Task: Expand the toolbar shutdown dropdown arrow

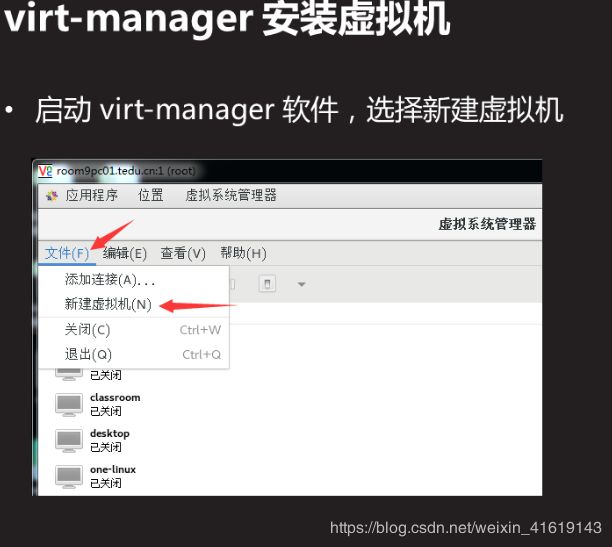Action: click(x=301, y=284)
